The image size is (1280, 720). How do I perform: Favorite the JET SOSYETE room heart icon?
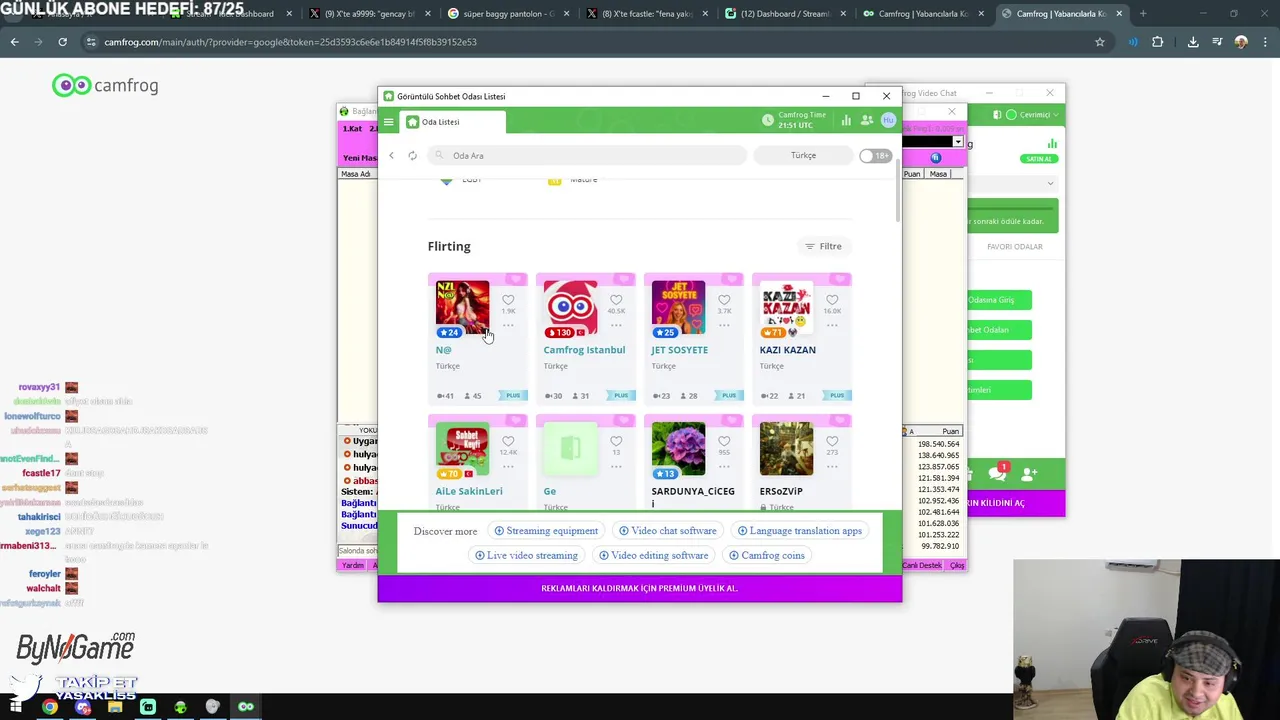pos(724,300)
